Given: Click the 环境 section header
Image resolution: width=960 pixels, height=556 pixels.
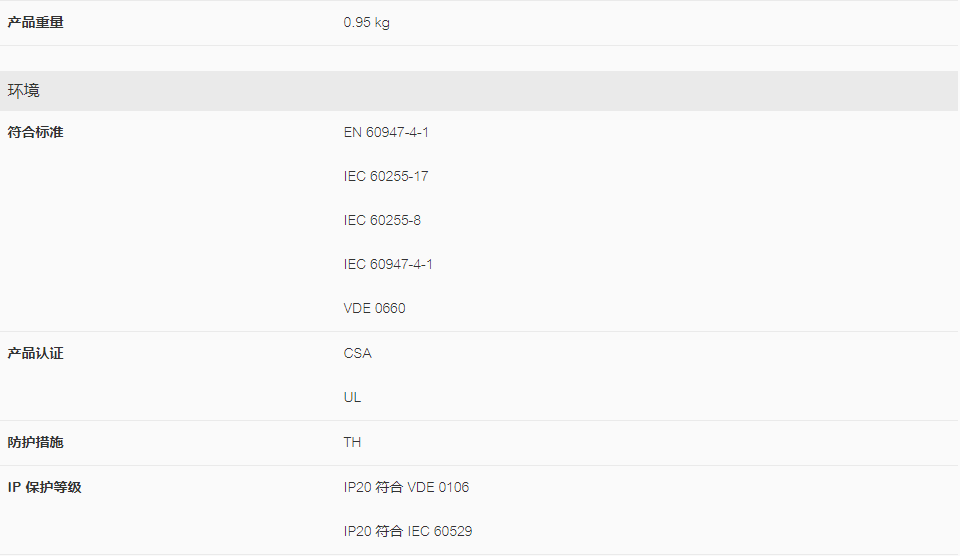Looking at the screenshot, I should [x=479, y=91].
